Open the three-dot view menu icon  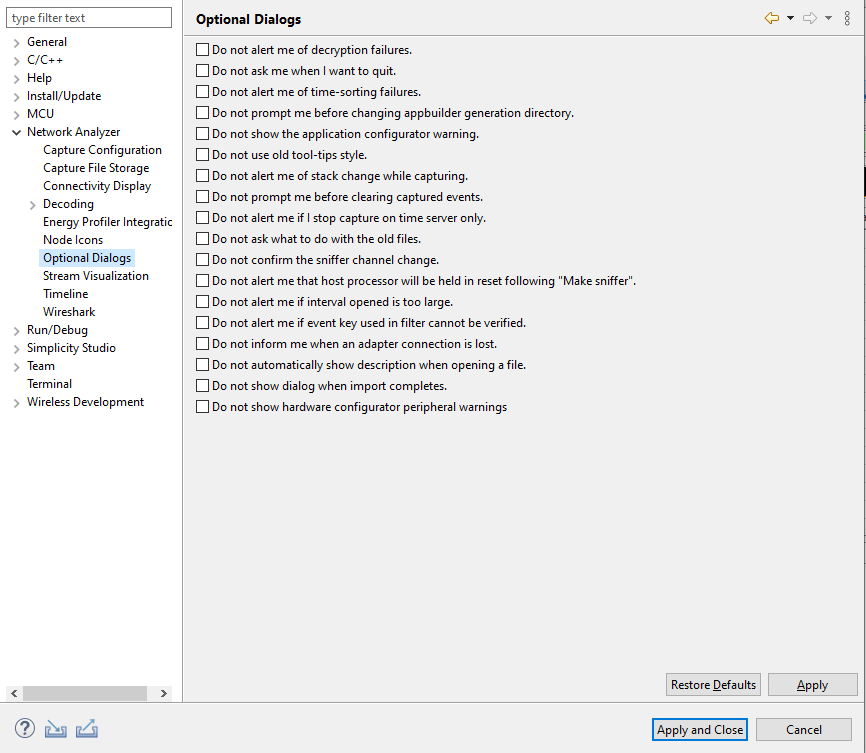[849, 17]
